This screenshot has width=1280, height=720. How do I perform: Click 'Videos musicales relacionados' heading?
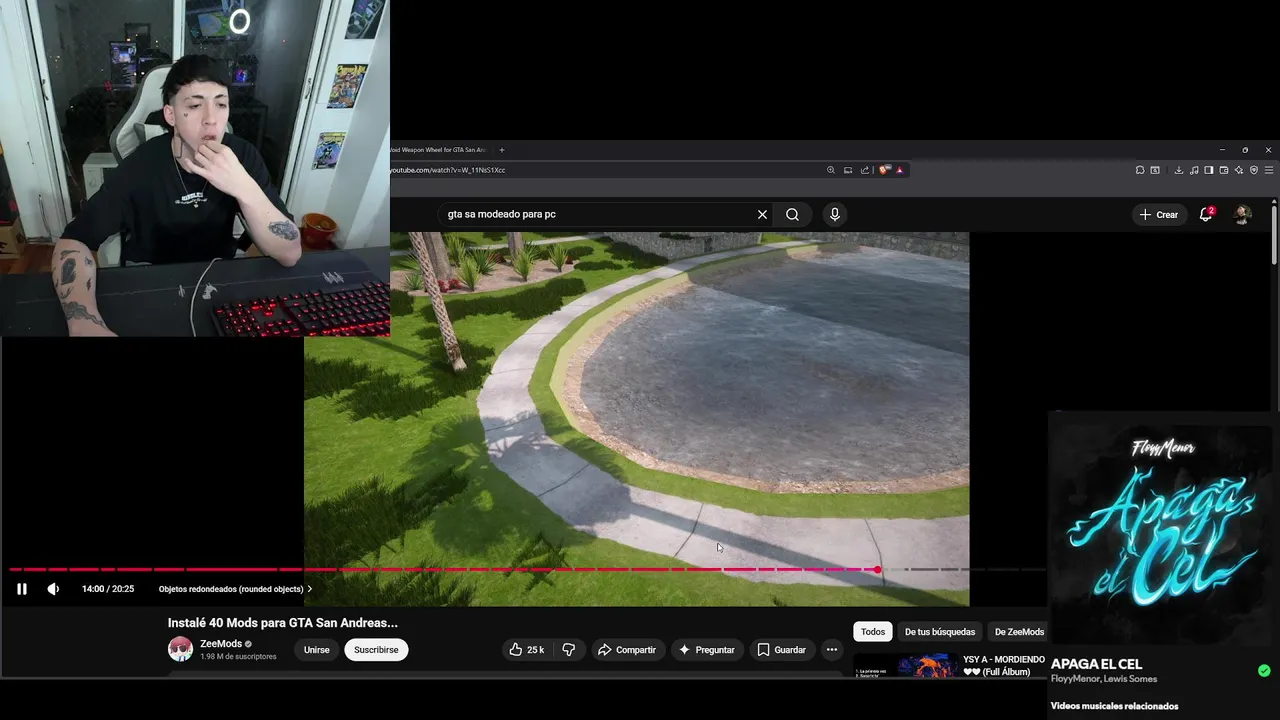tap(1114, 706)
